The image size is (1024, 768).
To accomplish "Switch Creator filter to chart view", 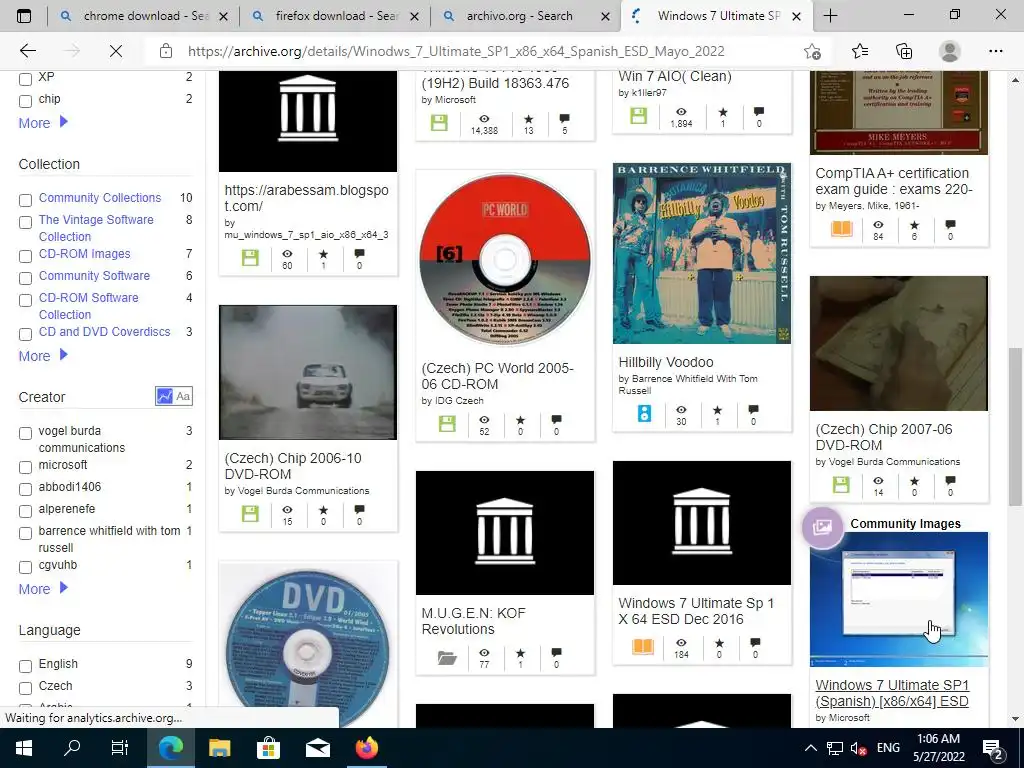I will tap(164, 396).
